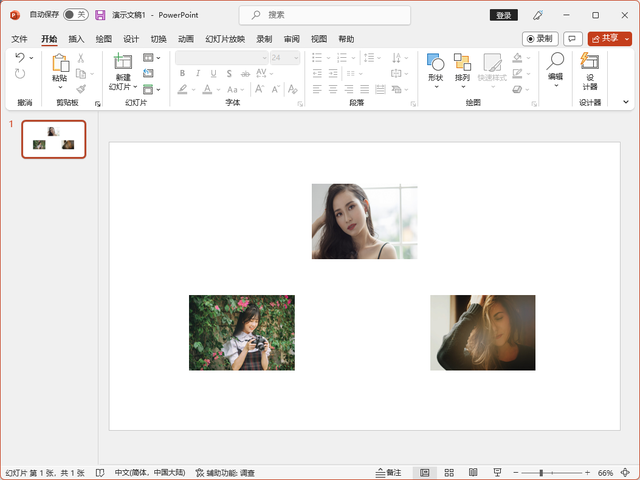Click the Save icon in title bar
The image size is (640, 480).
[x=100, y=15]
